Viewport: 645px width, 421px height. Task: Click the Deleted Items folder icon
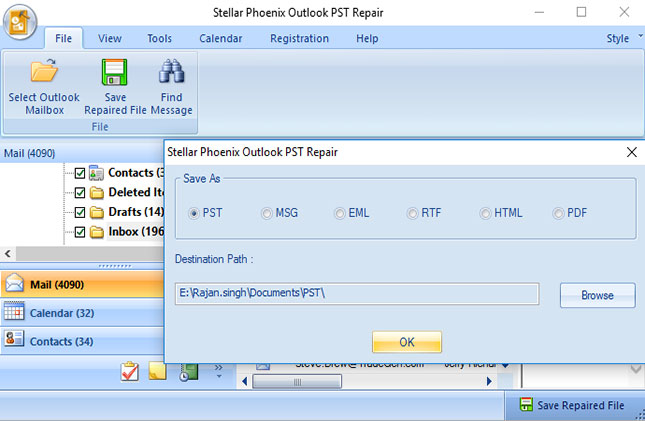[97, 193]
